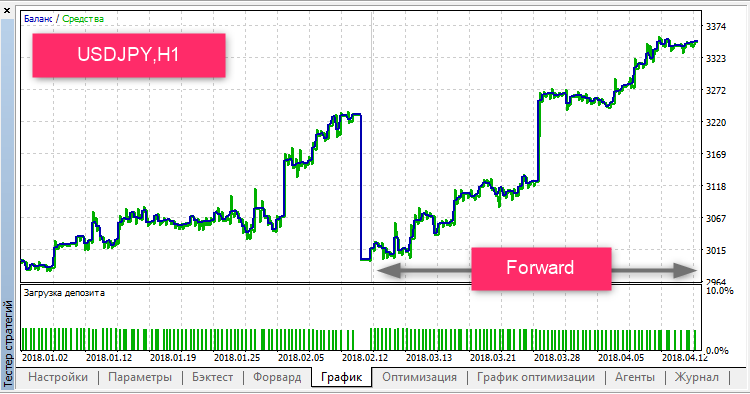Click the right-pointing gray forward arrow
The height and width of the screenshot is (394, 750).
coord(654,271)
